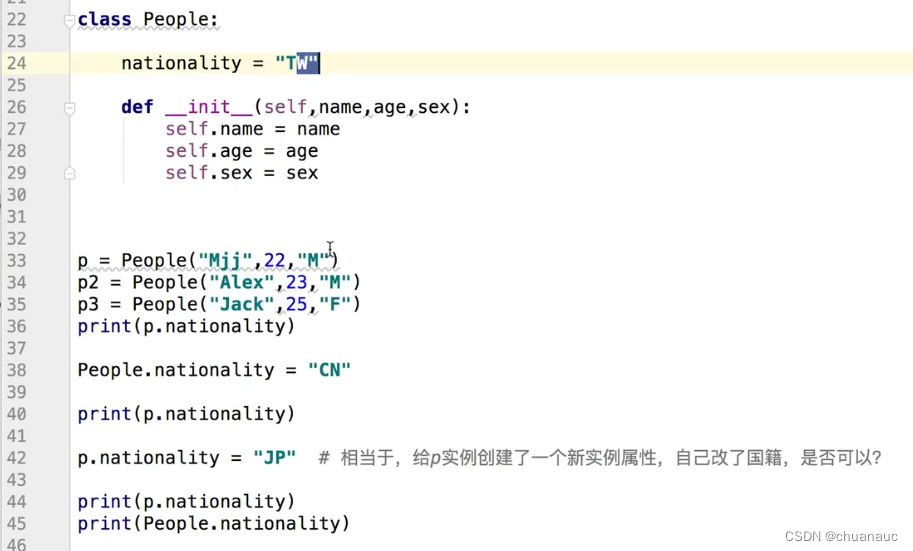
Task: Click the "Alex" string on line 34
Action: tap(242, 282)
